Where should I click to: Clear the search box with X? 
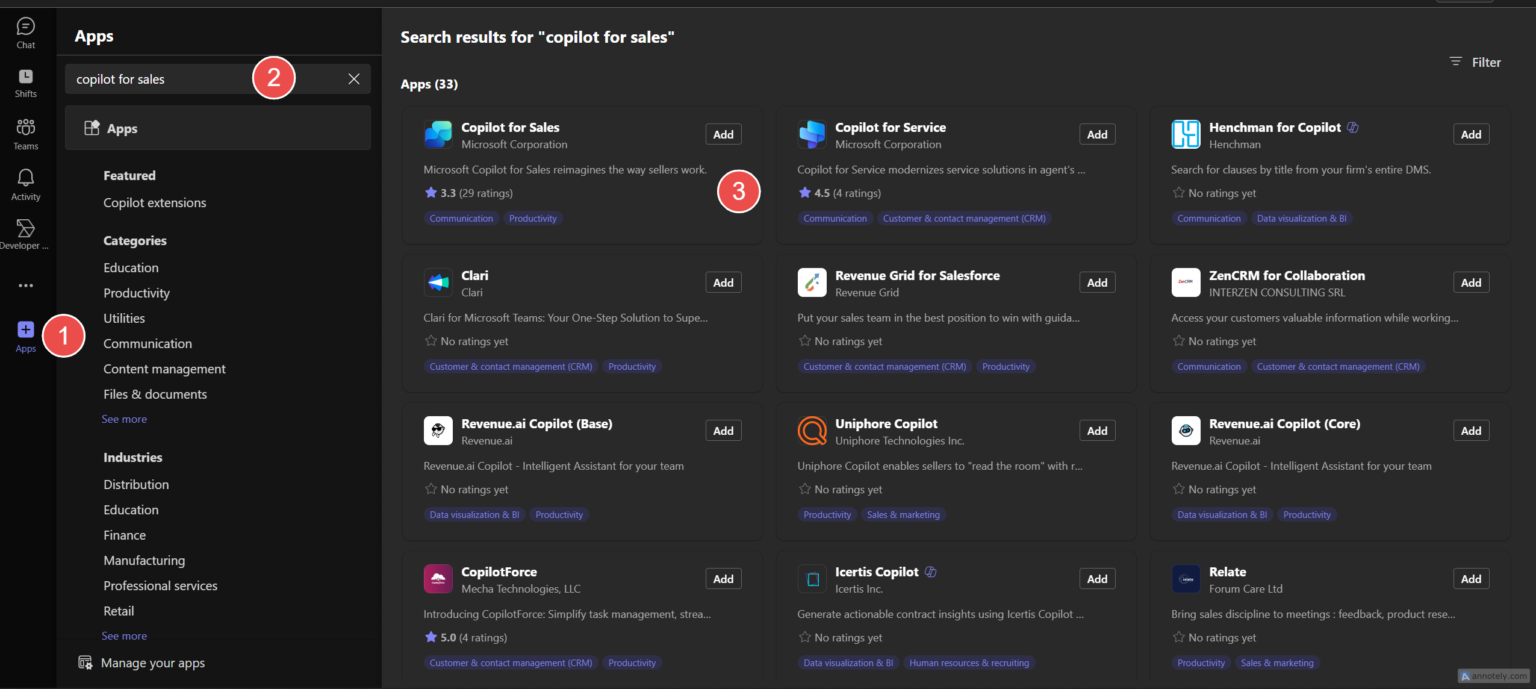click(x=354, y=79)
